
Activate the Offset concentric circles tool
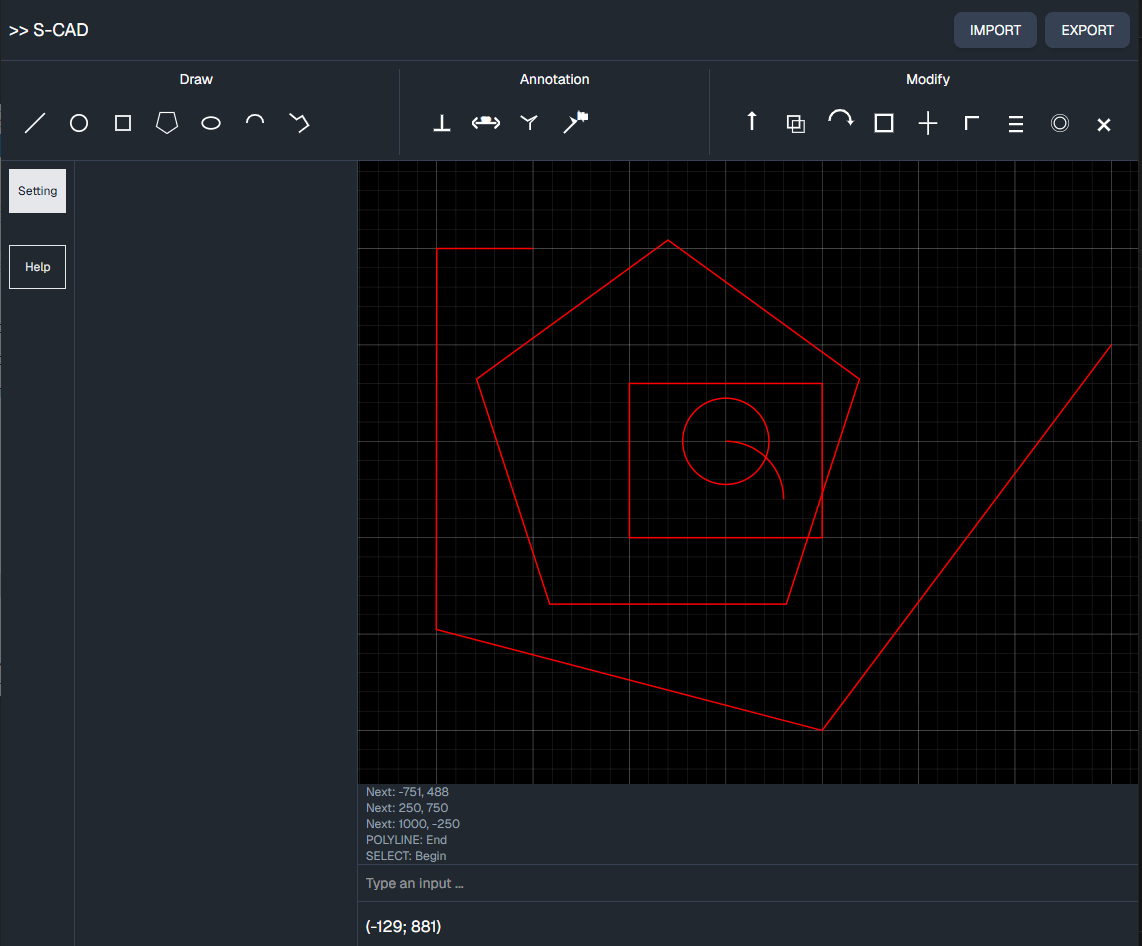click(x=1060, y=123)
